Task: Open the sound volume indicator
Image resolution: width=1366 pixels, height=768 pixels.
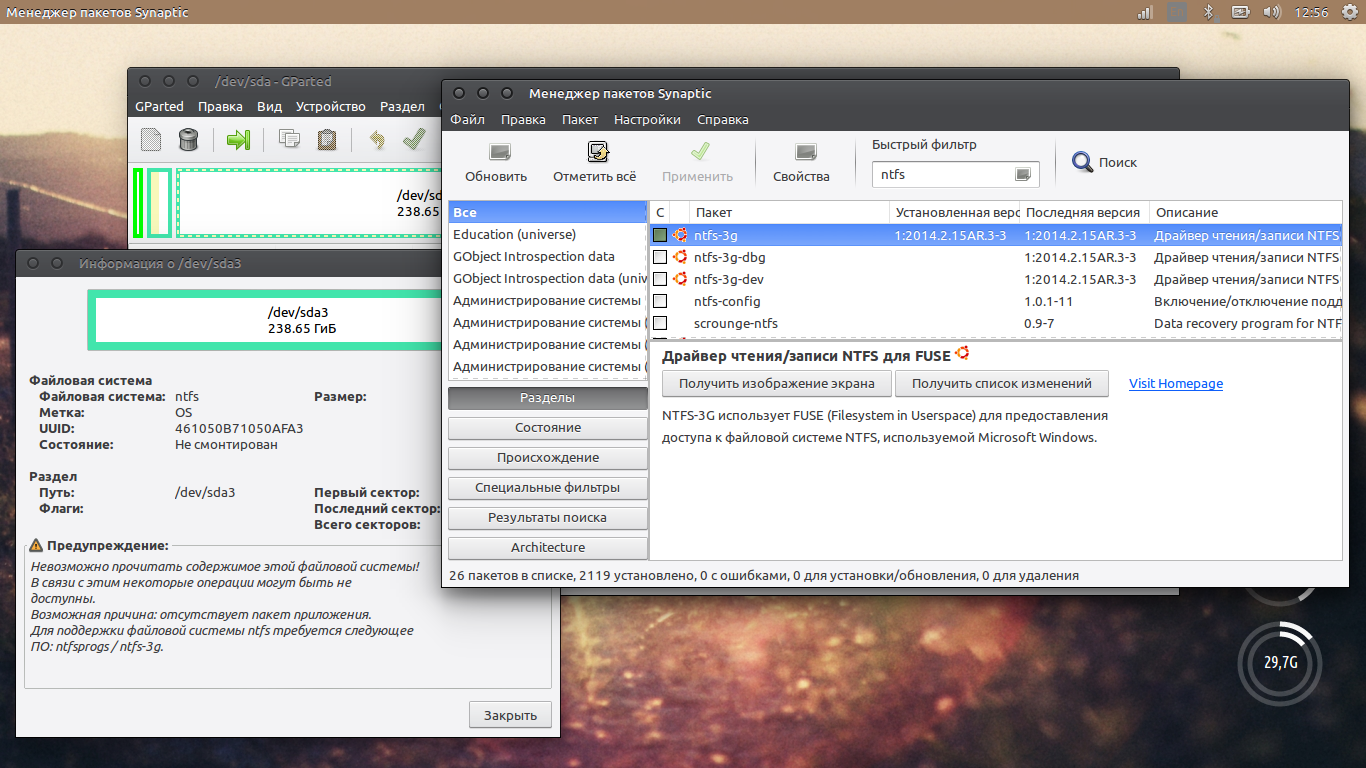Action: coord(1272,12)
